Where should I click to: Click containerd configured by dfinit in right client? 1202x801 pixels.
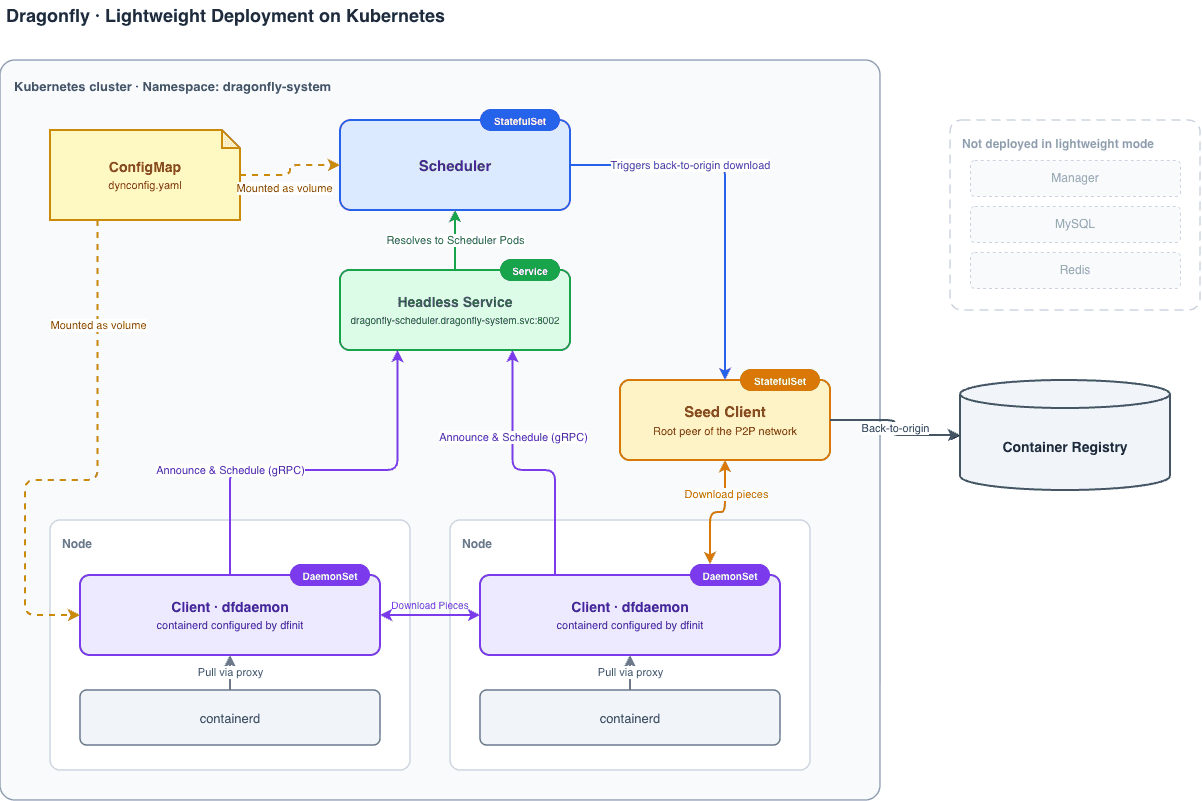pyautogui.click(x=630, y=625)
